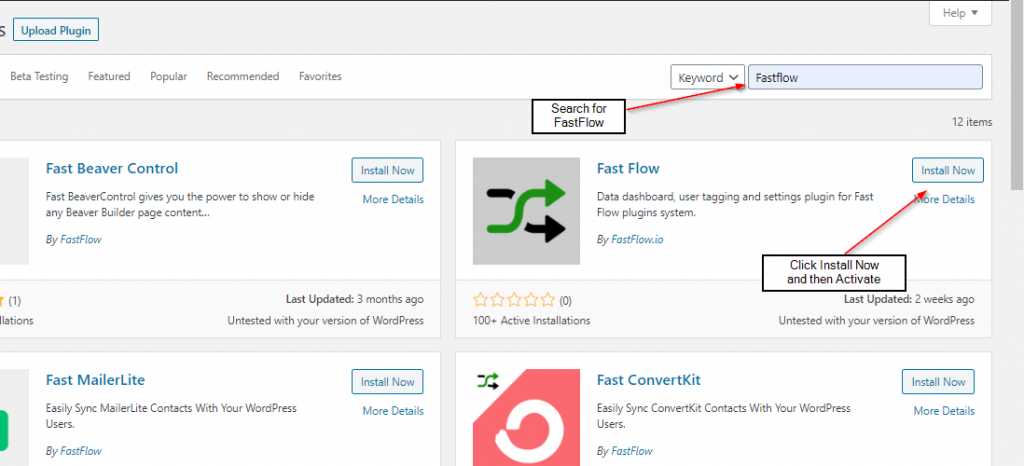Switch to the Popular tab
The image size is (1024, 466).
click(168, 76)
